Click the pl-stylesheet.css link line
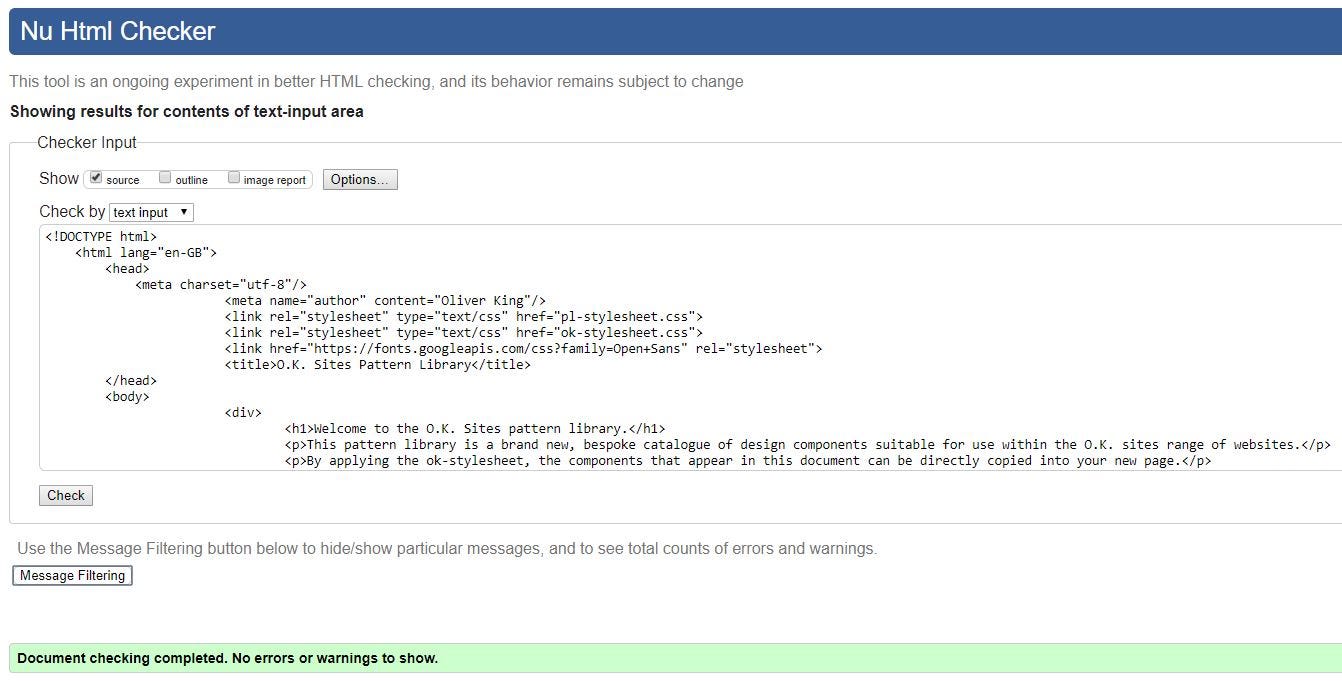Image resolution: width=1342 pixels, height=681 pixels. pyautogui.click(x=463, y=317)
